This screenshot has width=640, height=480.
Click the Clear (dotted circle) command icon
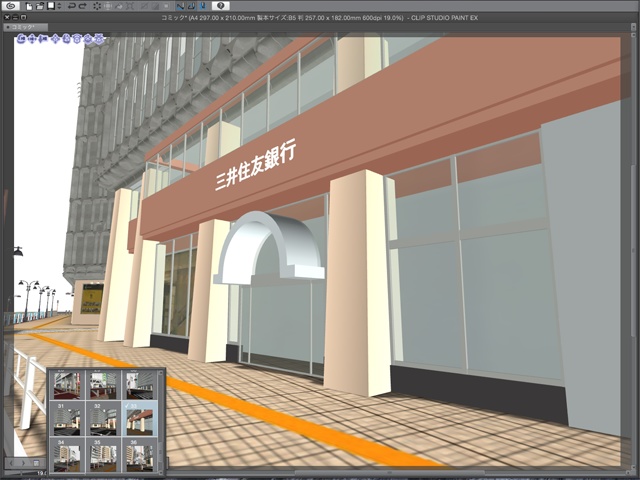97,6
